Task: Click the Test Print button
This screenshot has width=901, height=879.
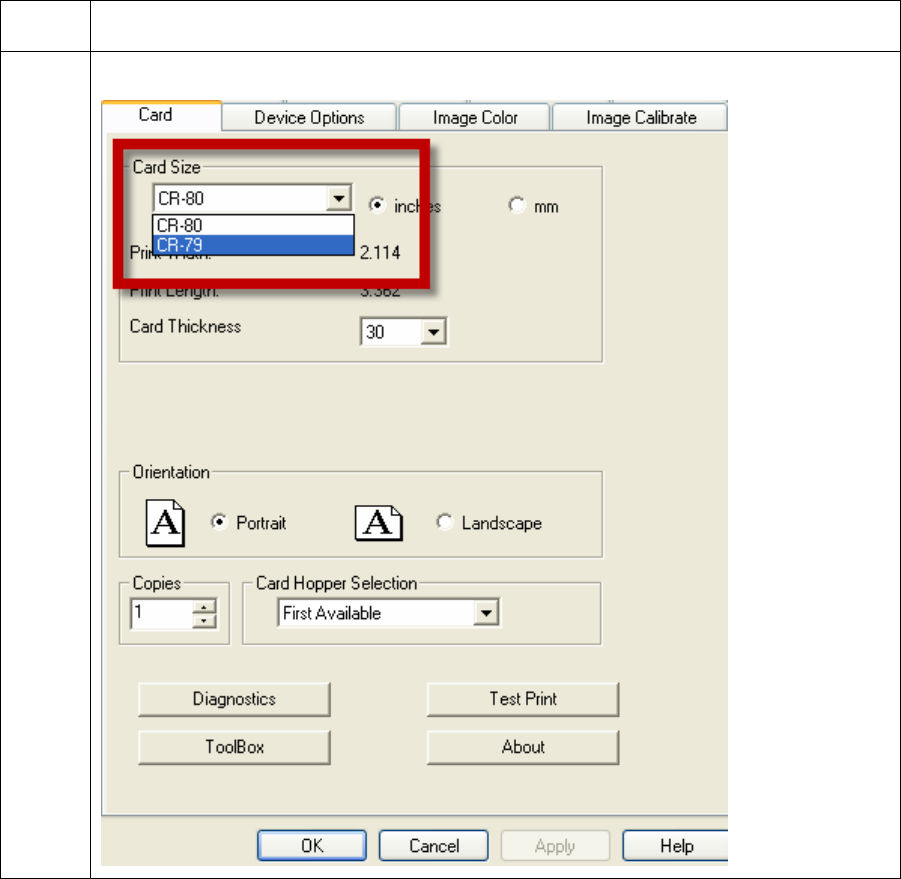Action: pyautogui.click(x=523, y=699)
